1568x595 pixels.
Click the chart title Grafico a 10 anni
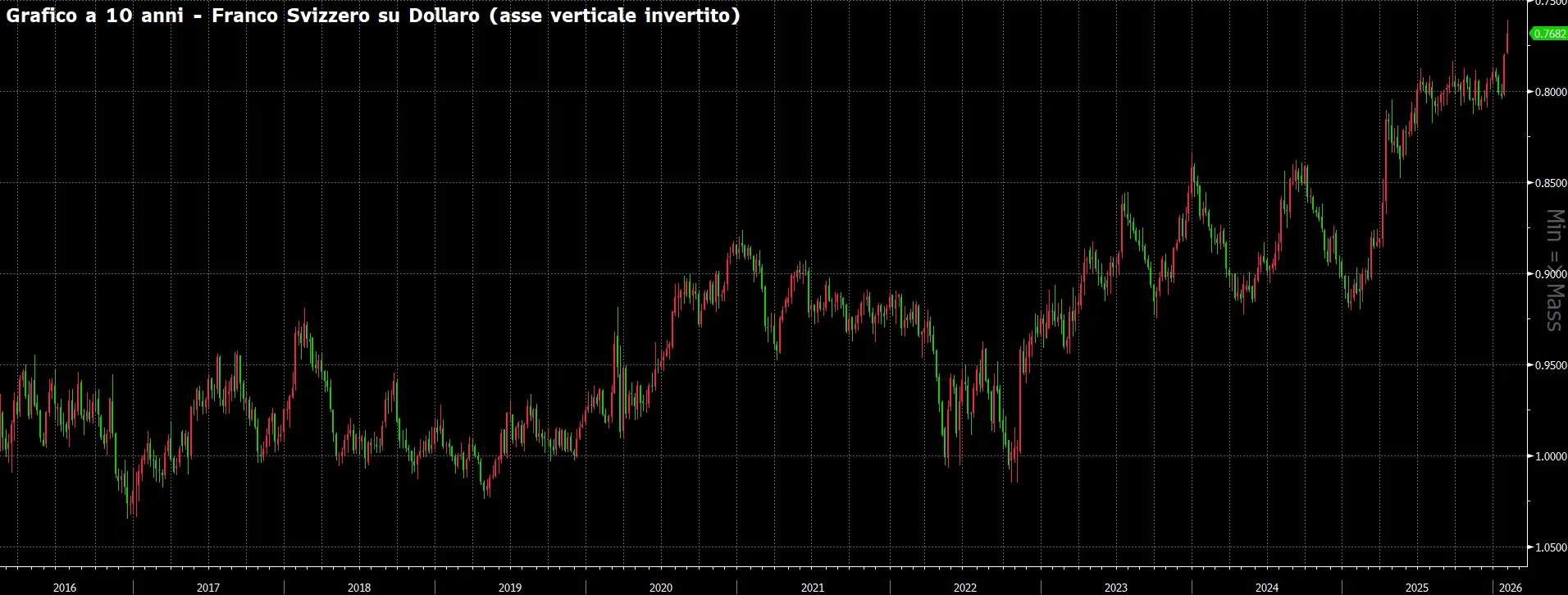coord(94,16)
